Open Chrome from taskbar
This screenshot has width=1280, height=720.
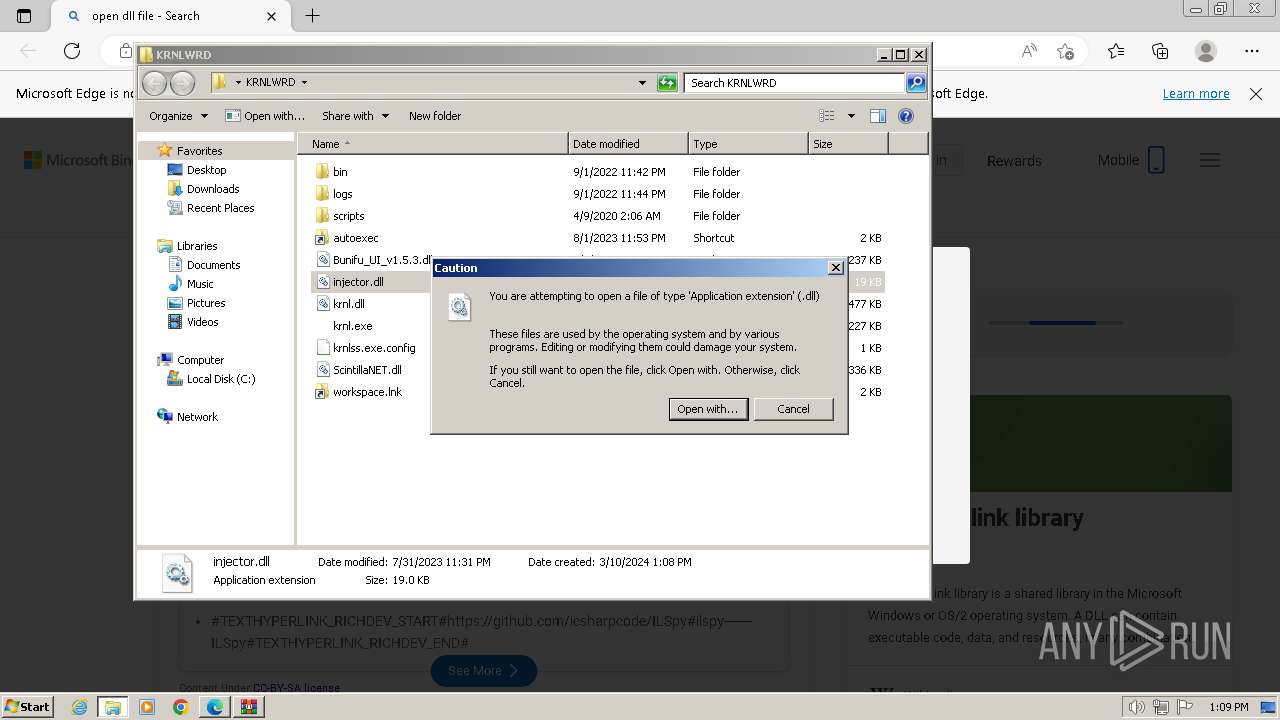pos(180,707)
